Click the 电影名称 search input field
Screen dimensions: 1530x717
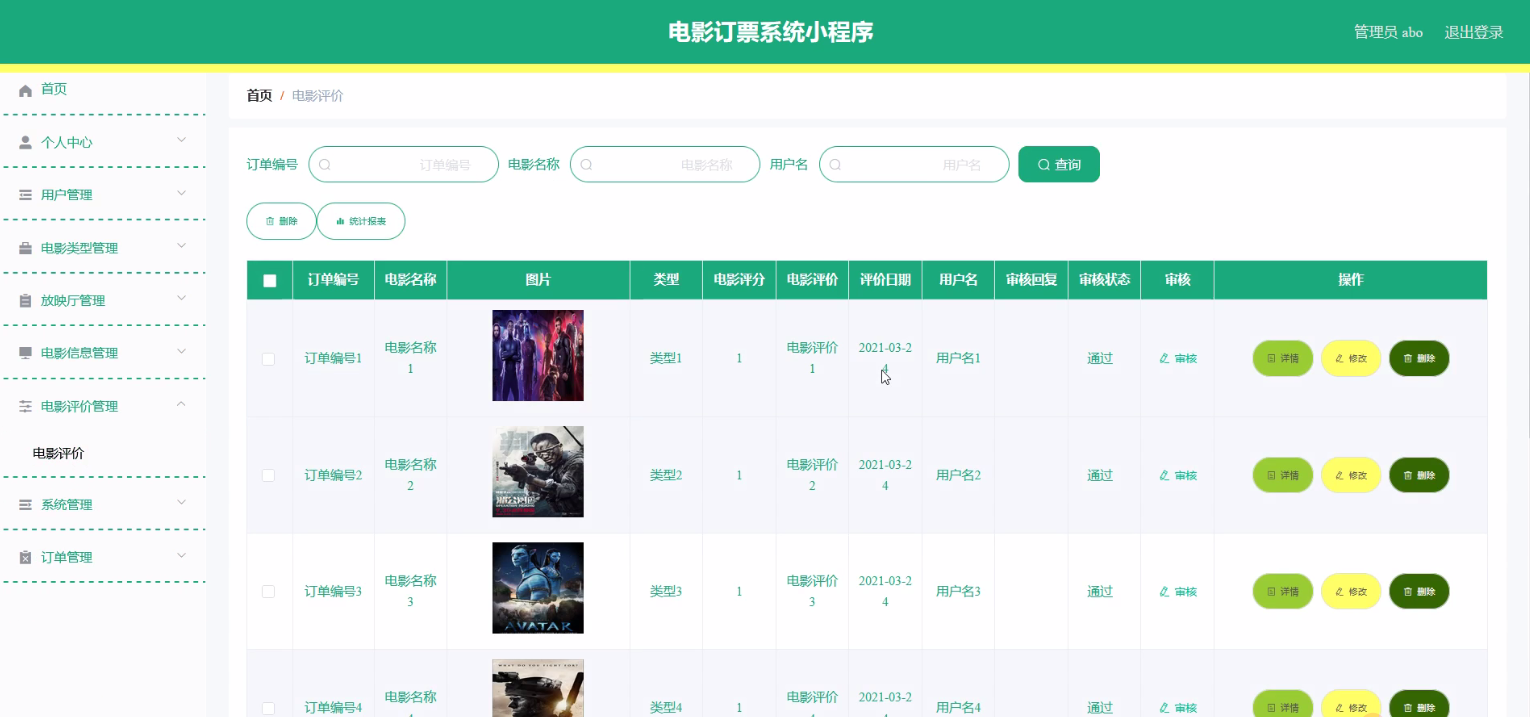tap(665, 165)
